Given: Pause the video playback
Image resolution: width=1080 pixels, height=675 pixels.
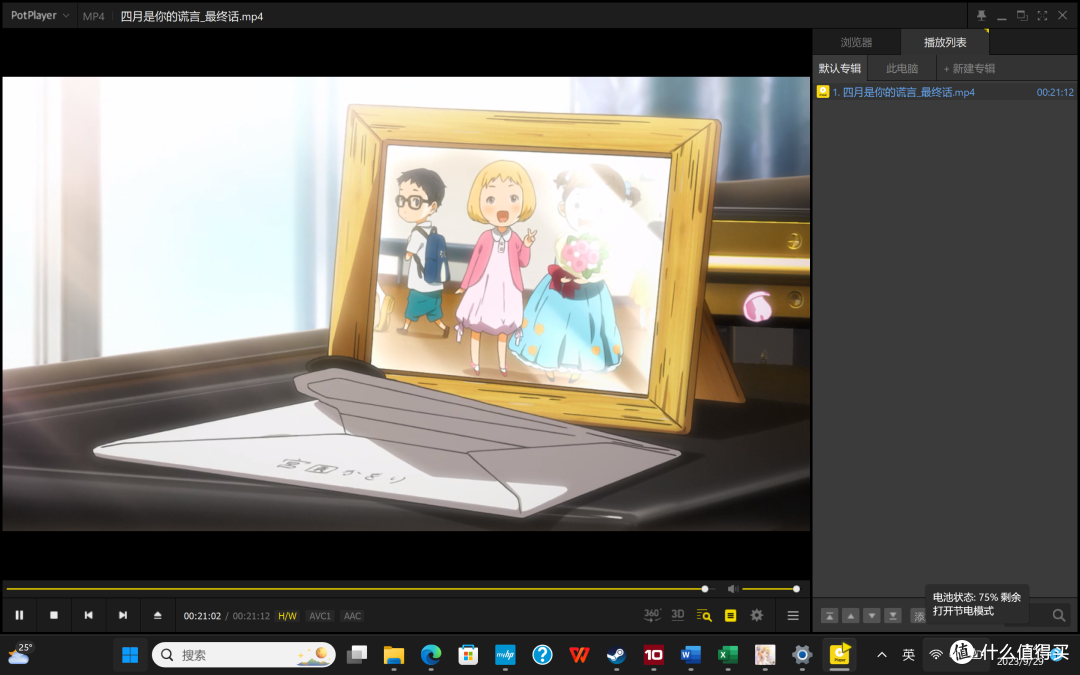Looking at the screenshot, I should [x=19, y=615].
